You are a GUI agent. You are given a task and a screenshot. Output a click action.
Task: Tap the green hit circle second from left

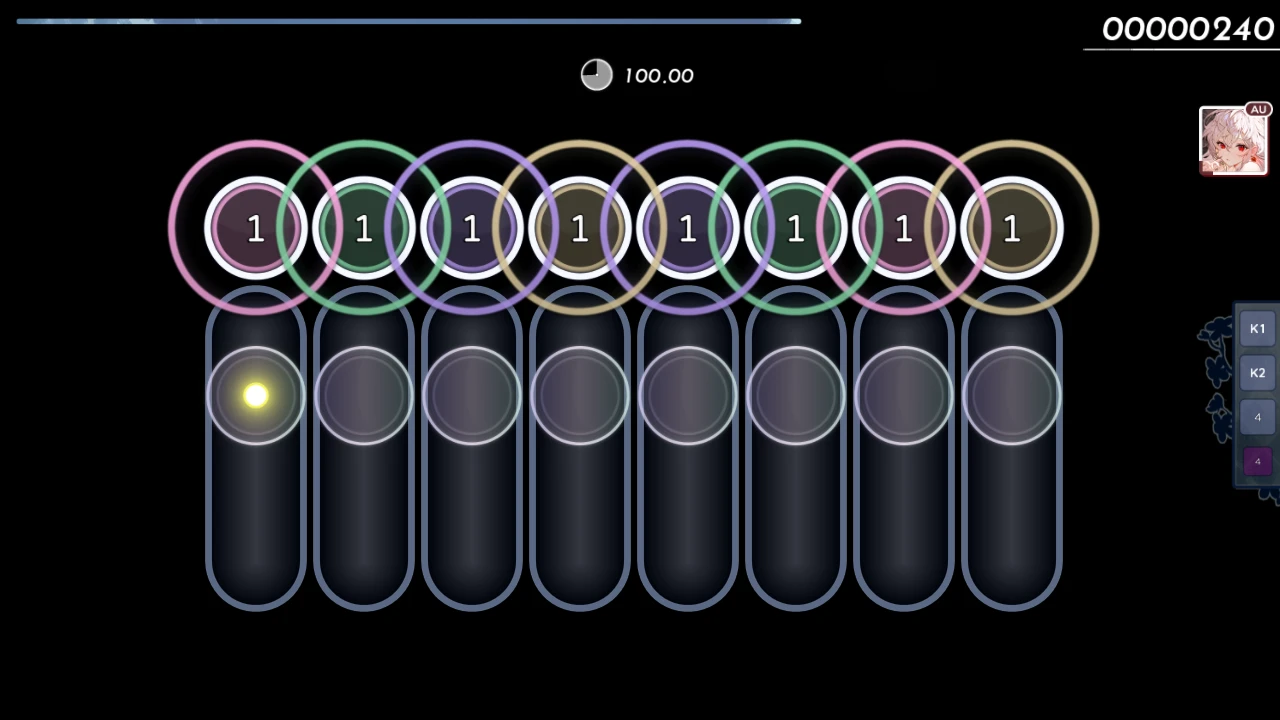point(363,229)
